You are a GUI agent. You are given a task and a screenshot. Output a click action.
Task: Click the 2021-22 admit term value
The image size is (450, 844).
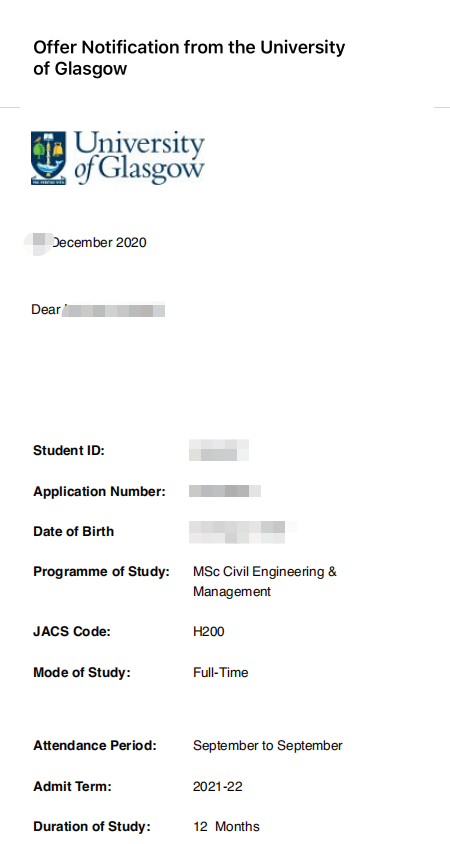coord(217,786)
